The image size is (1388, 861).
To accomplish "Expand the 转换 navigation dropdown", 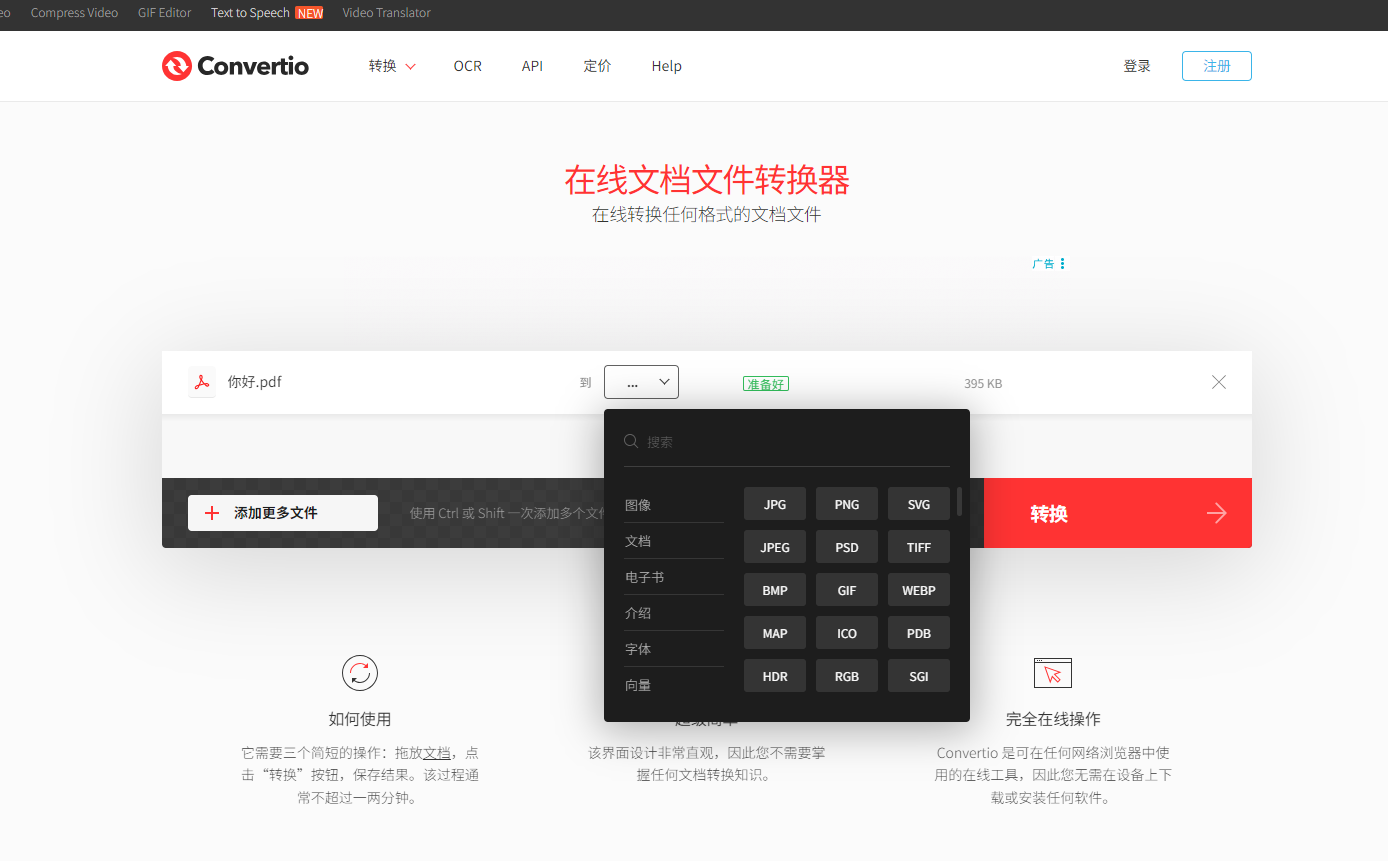I will (392, 66).
